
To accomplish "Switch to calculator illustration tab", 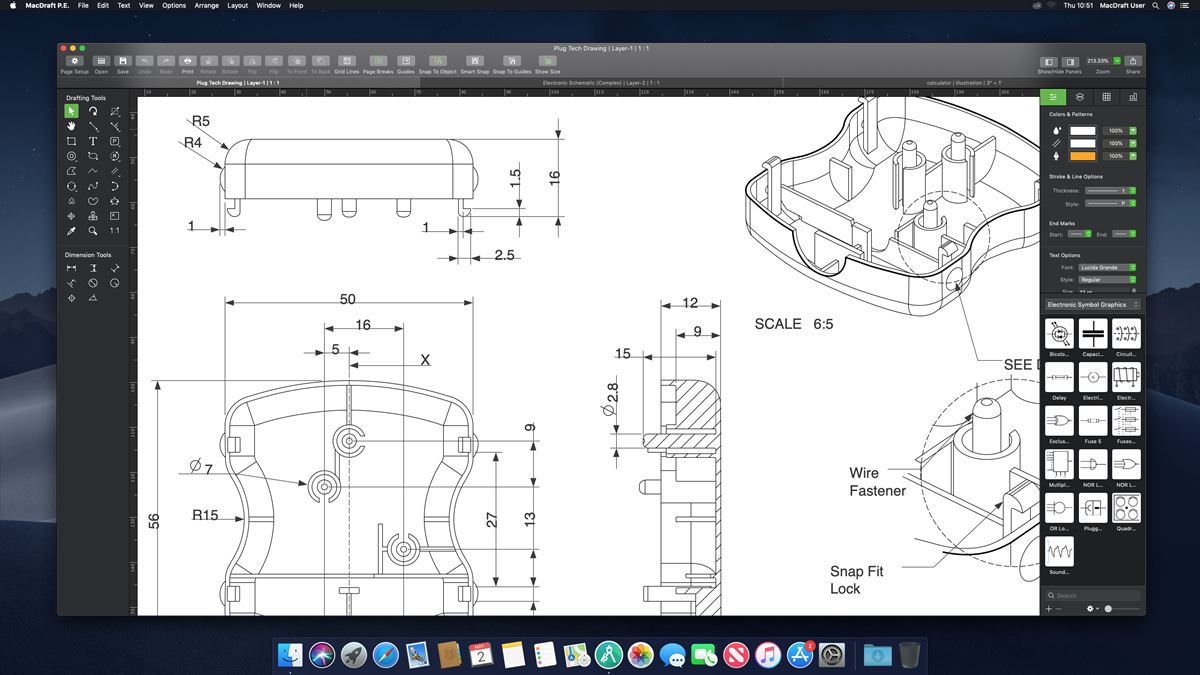I will [x=964, y=83].
